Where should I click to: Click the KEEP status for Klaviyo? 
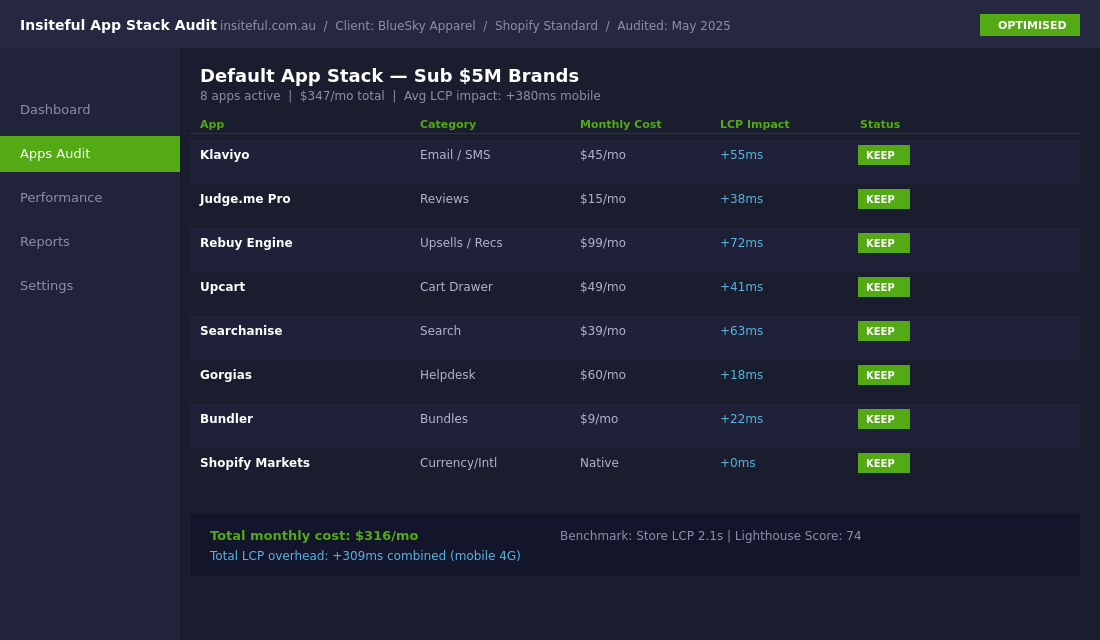click(884, 155)
